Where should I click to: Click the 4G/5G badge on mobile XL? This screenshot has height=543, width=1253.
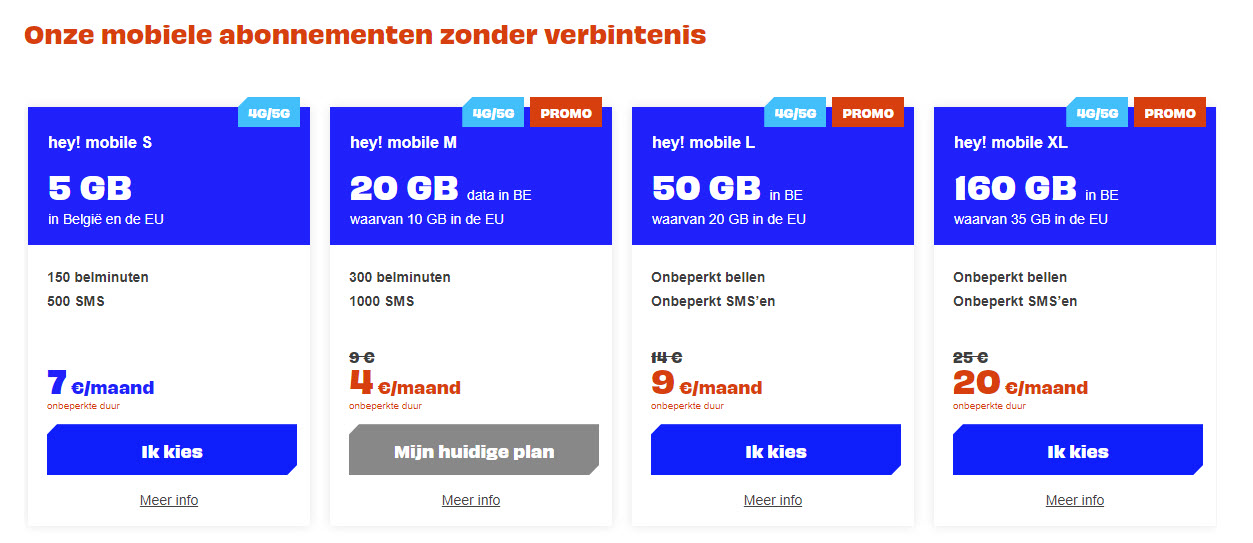click(x=1098, y=113)
